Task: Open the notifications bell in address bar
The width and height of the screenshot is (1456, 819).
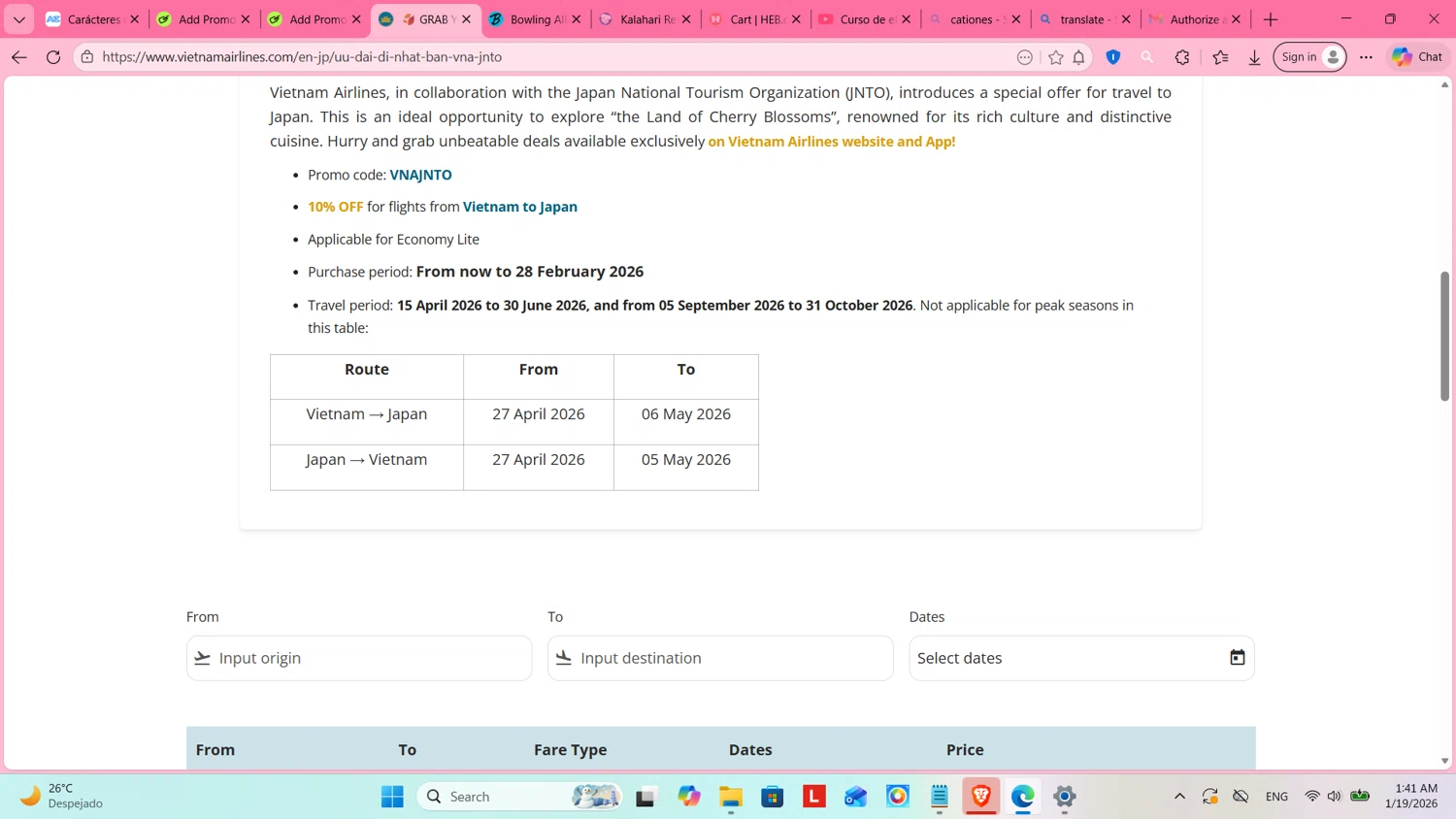Action: [1078, 57]
